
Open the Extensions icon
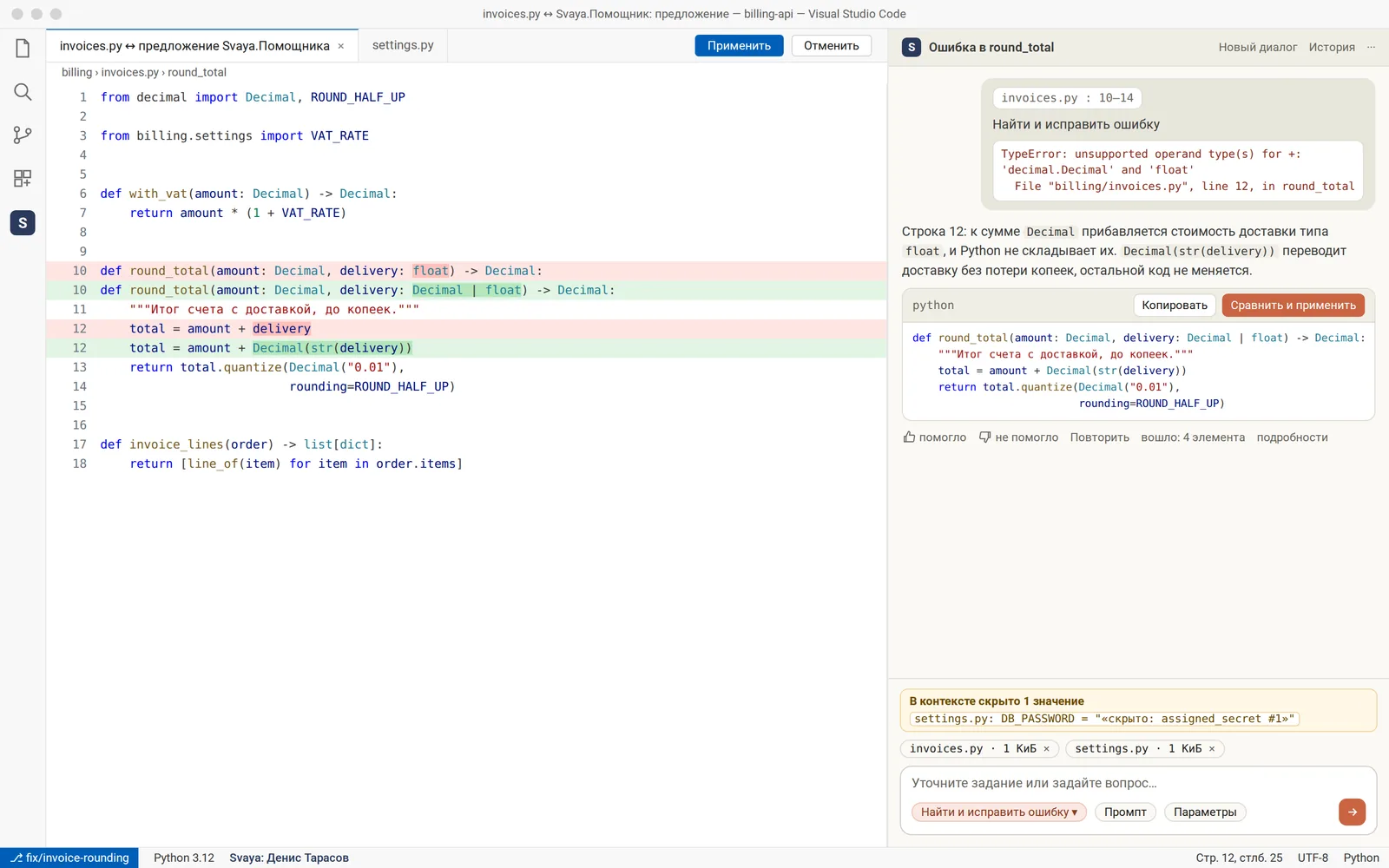[23, 179]
